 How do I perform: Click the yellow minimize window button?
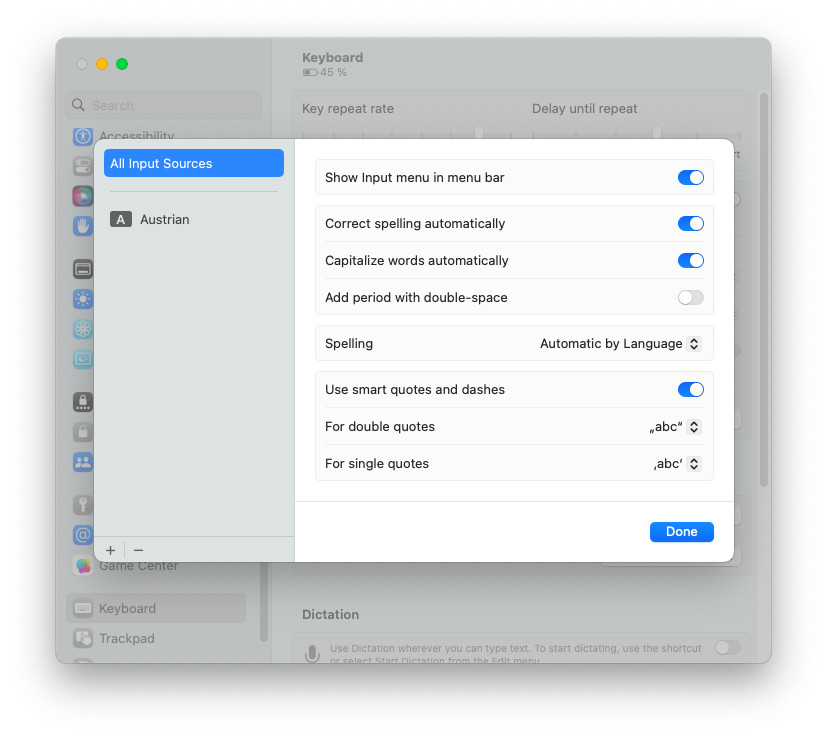102,64
